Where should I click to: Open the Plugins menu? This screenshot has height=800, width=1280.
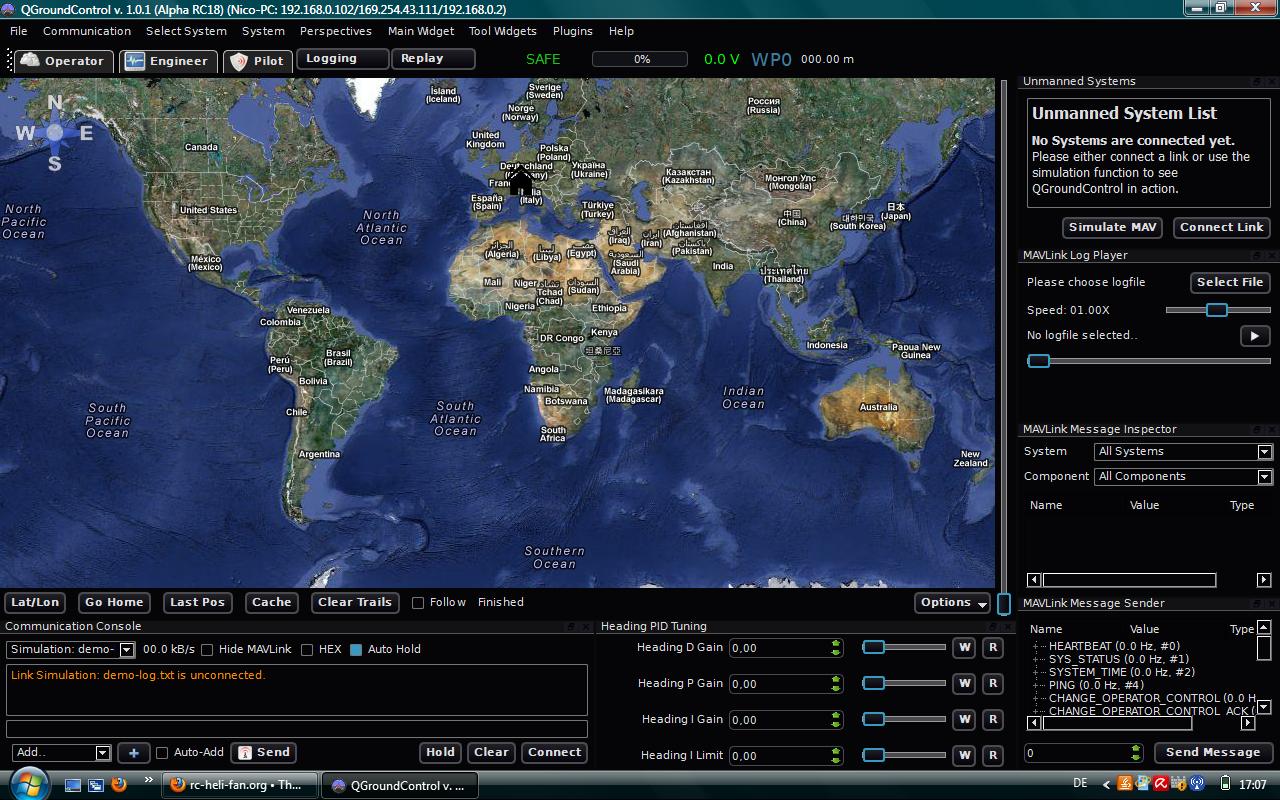(x=573, y=31)
